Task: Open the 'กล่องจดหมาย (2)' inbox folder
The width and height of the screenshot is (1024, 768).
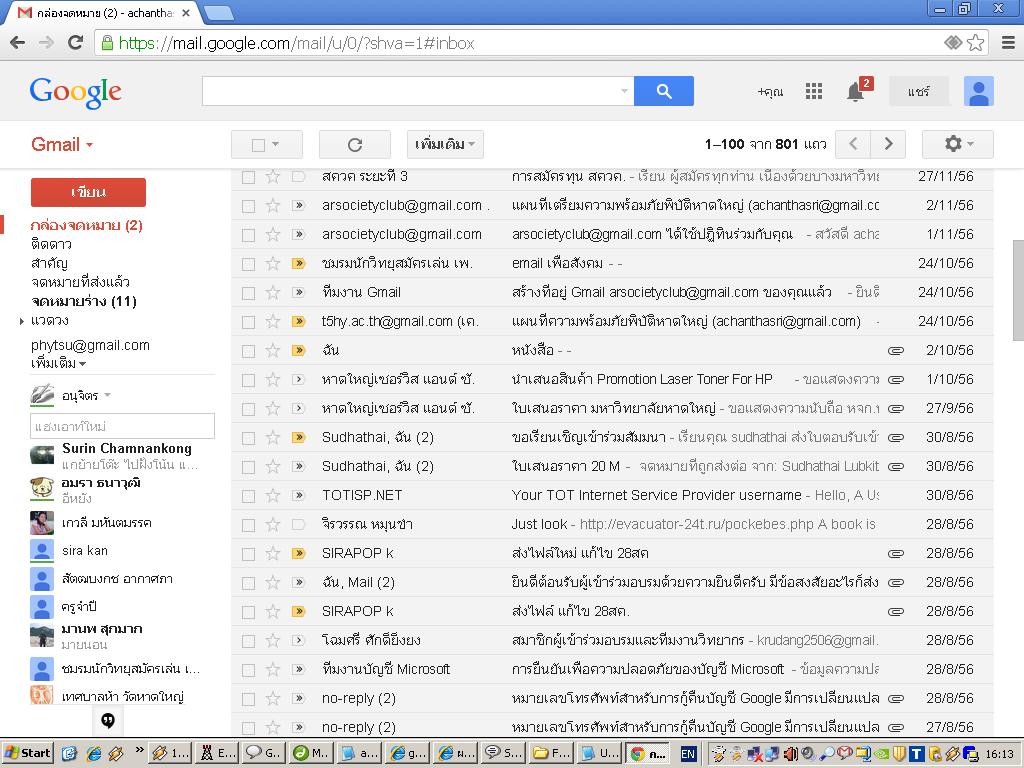Action: coord(86,225)
